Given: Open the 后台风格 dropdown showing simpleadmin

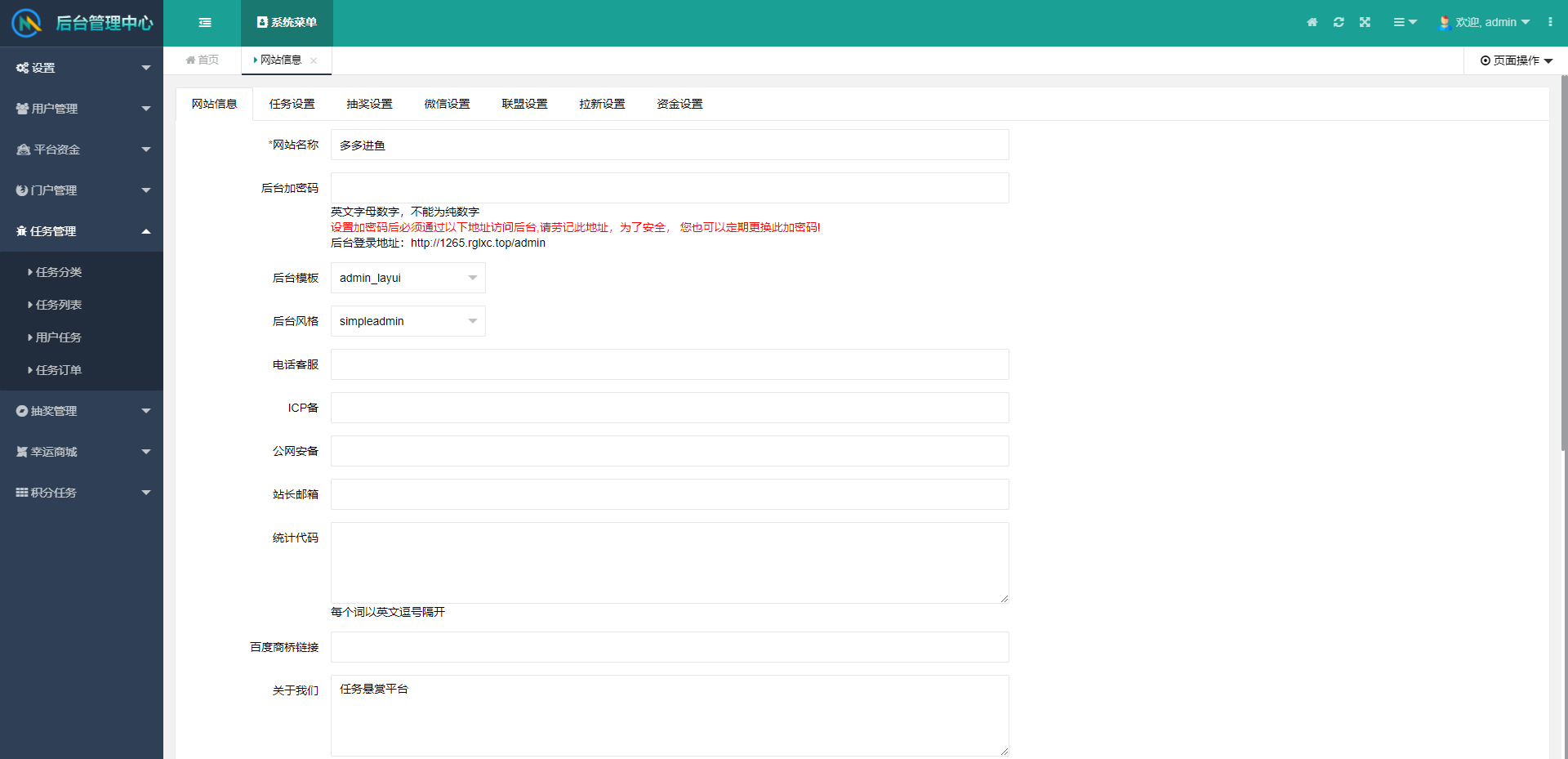Looking at the screenshot, I should 408,321.
